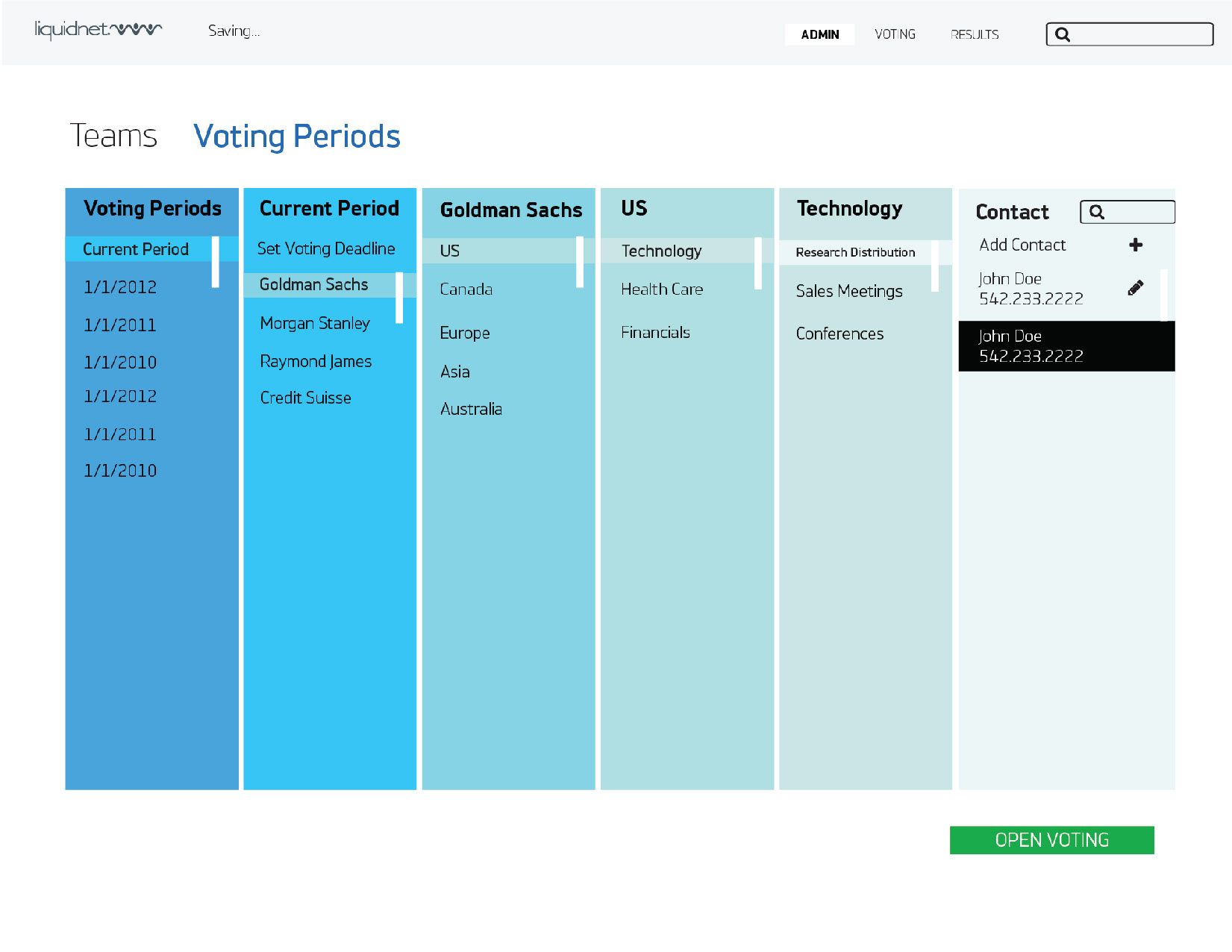Select Financials sector
This screenshot has height=952, width=1232.
[655, 332]
